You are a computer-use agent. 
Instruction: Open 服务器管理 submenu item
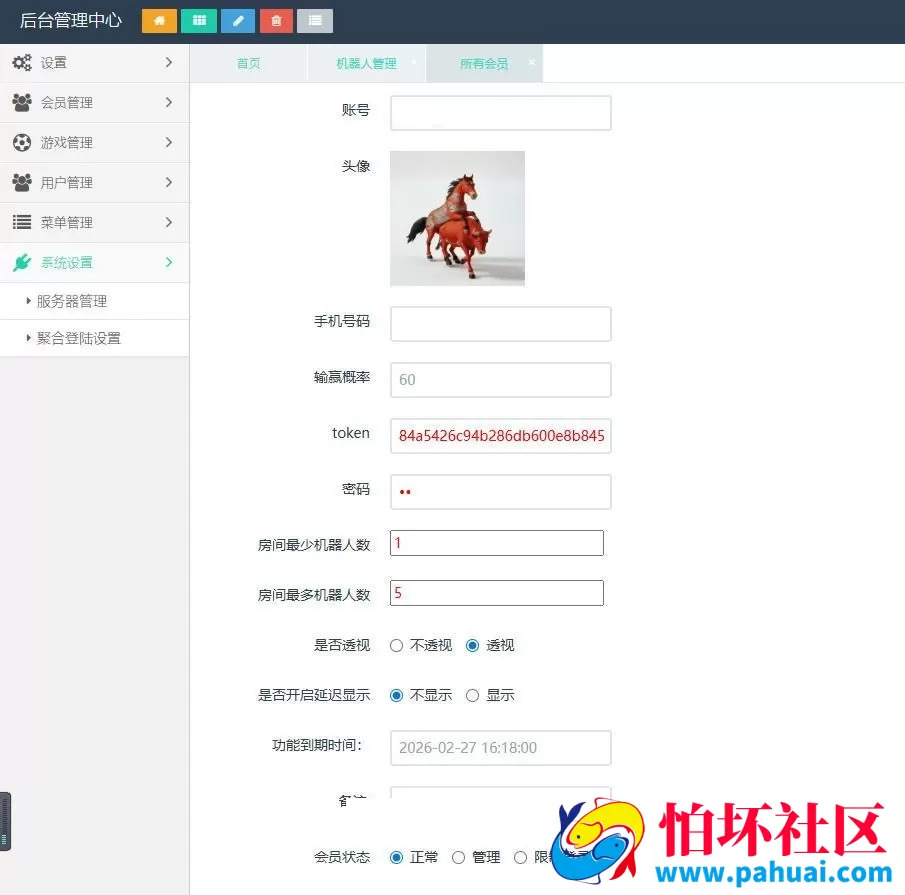[95, 301]
